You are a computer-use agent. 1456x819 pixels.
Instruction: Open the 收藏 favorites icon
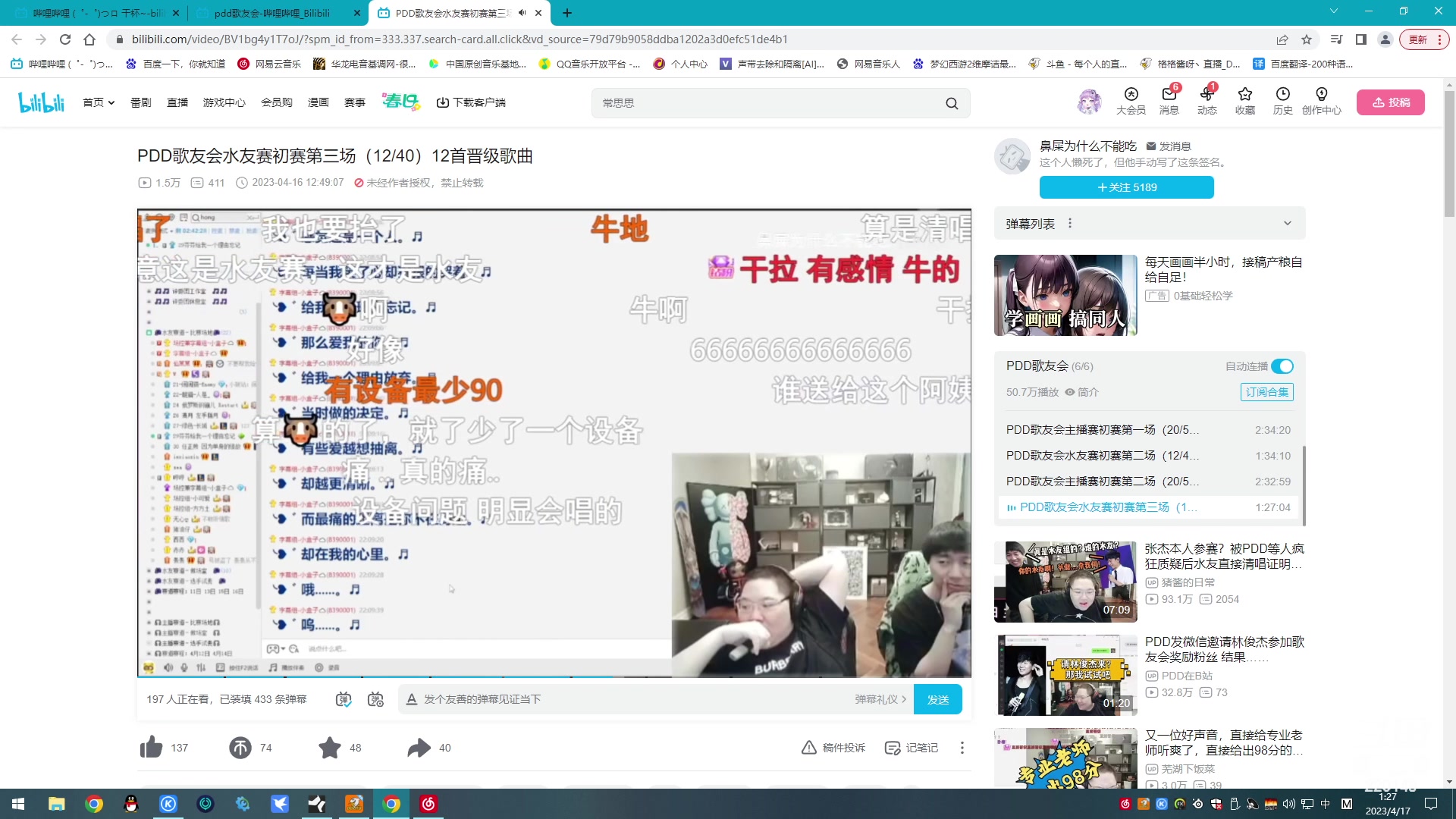tap(1244, 101)
